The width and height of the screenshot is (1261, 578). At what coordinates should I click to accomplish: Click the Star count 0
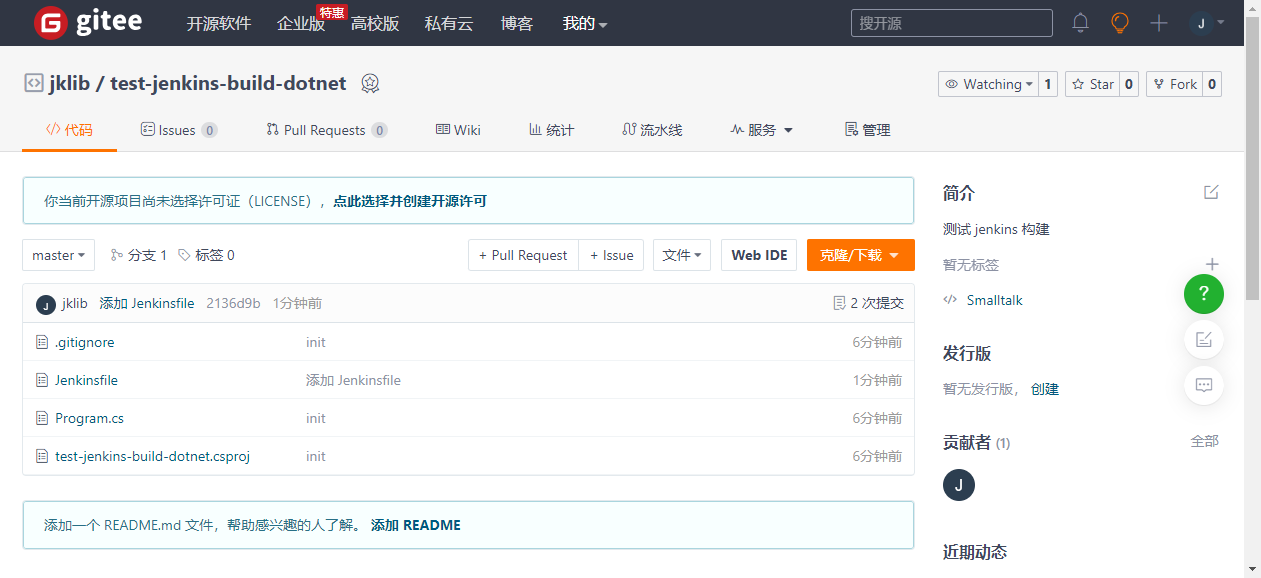pos(1129,84)
